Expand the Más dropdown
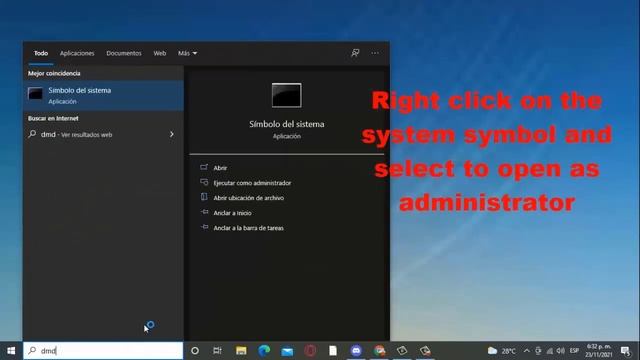 coord(187,53)
